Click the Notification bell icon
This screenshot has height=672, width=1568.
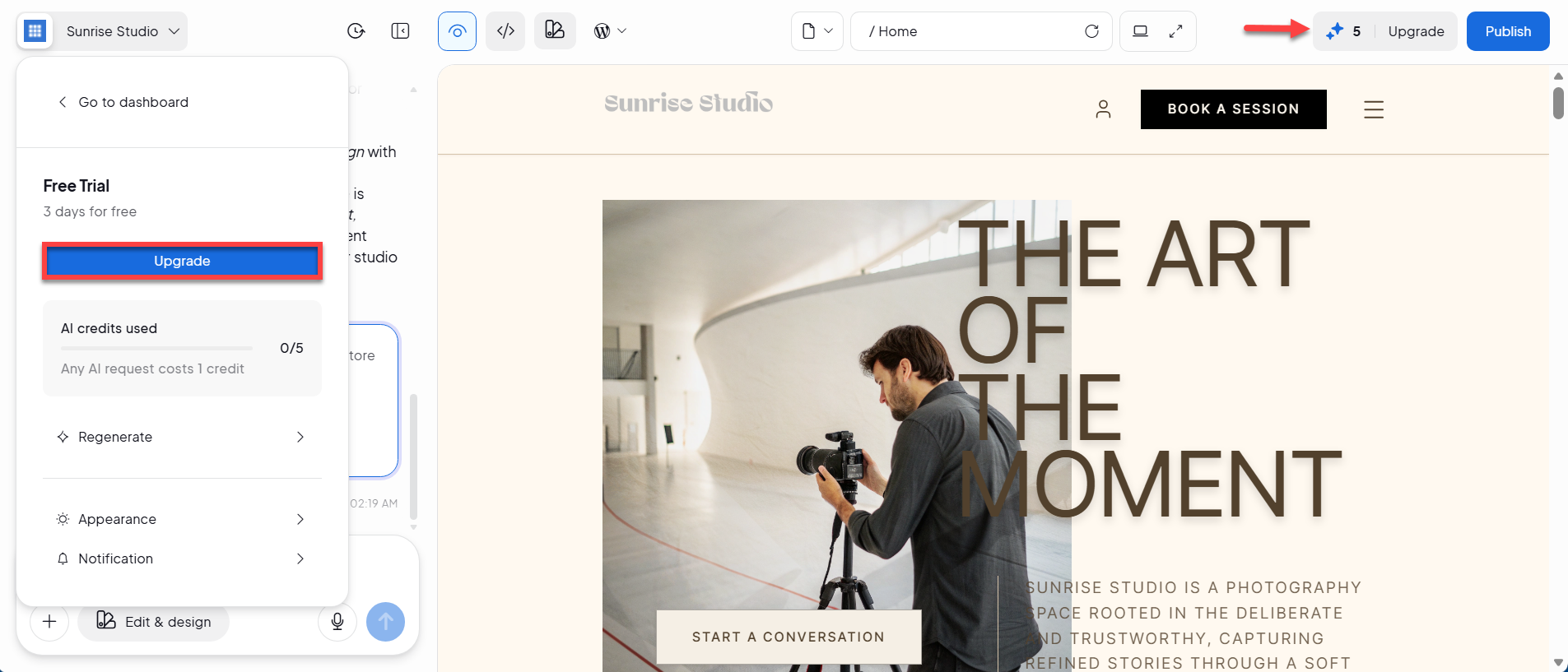click(63, 558)
